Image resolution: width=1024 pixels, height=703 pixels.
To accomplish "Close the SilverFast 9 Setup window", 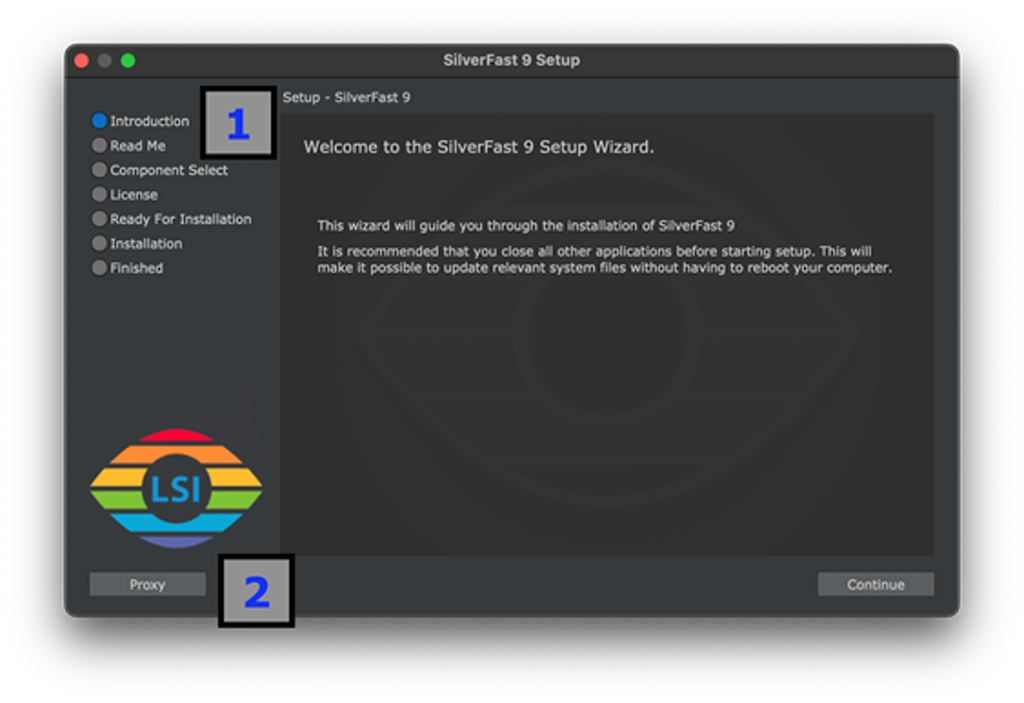I will click(82, 61).
